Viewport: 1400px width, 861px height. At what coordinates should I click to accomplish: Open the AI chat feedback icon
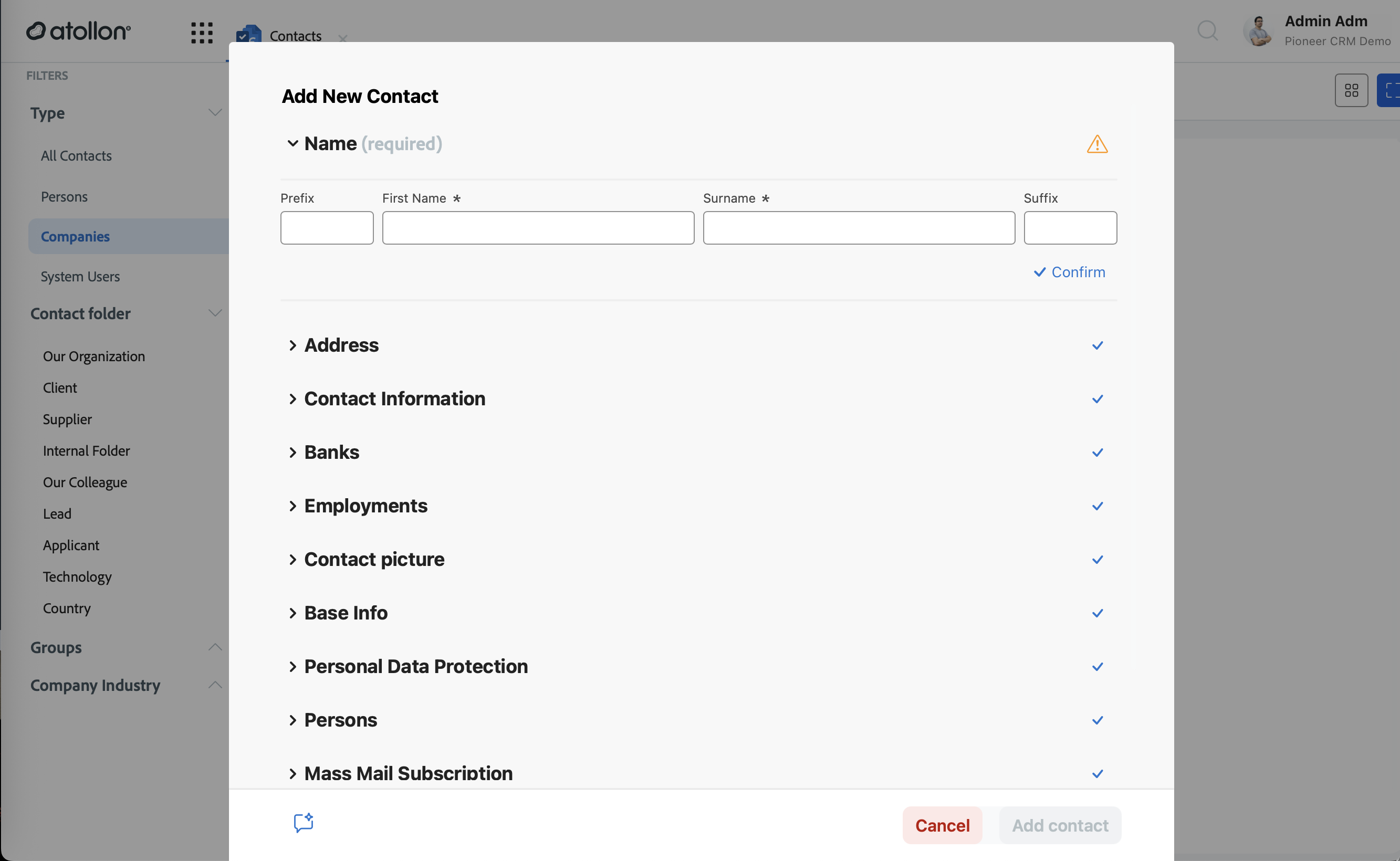pos(304,823)
